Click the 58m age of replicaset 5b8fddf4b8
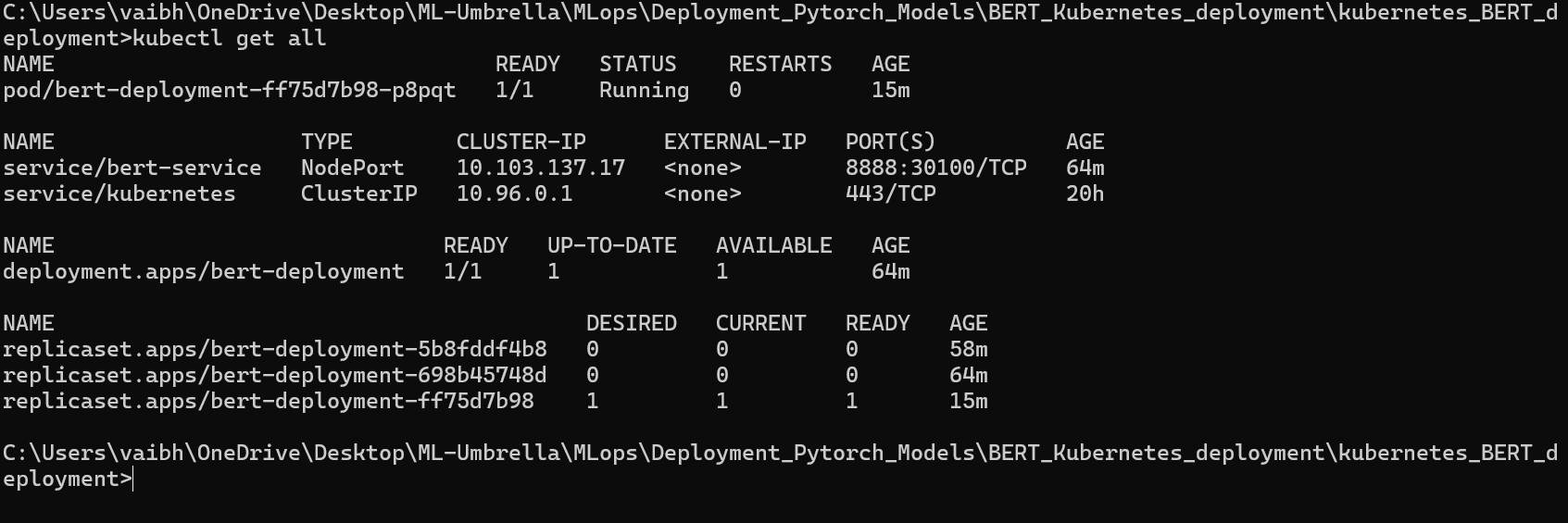Image resolution: width=1568 pixels, height=523 pixels. pos(969,350)
